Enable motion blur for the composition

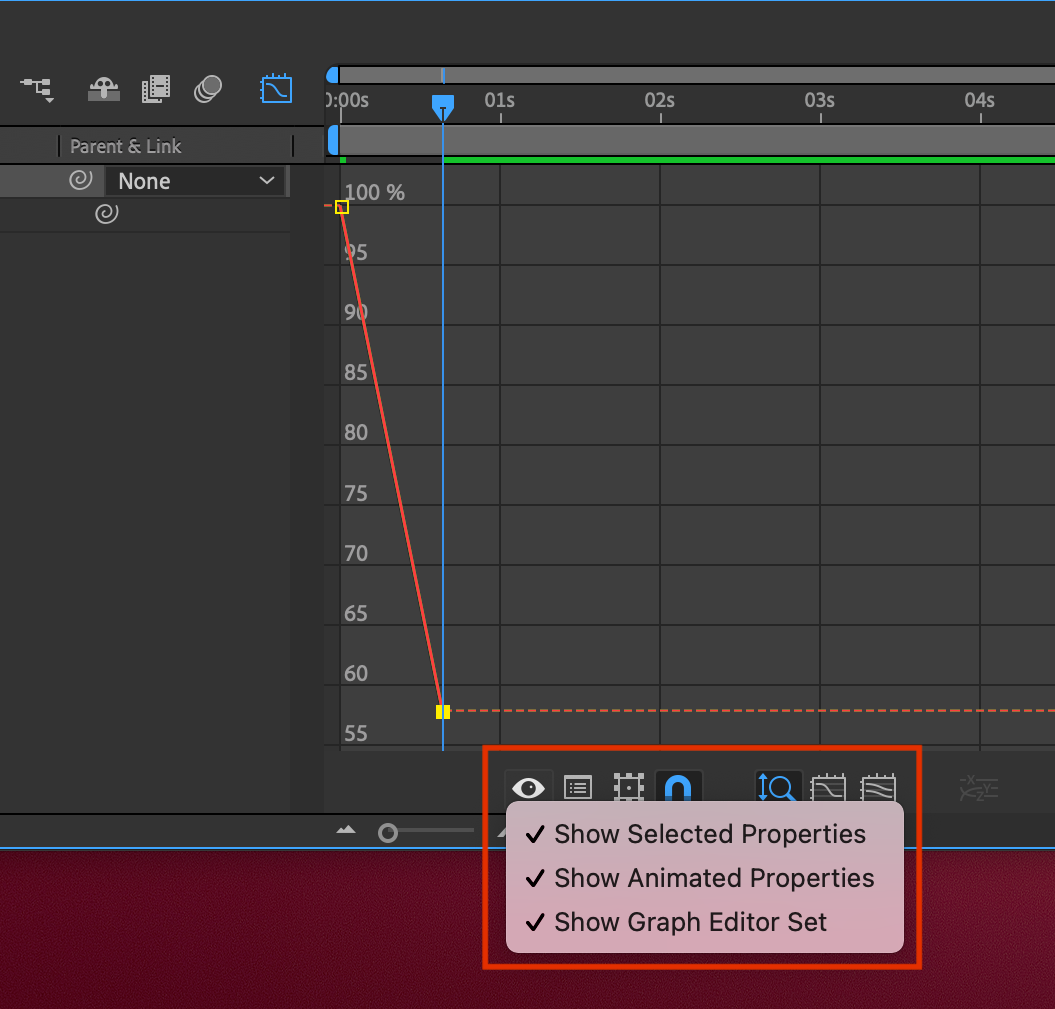(208, 90)
